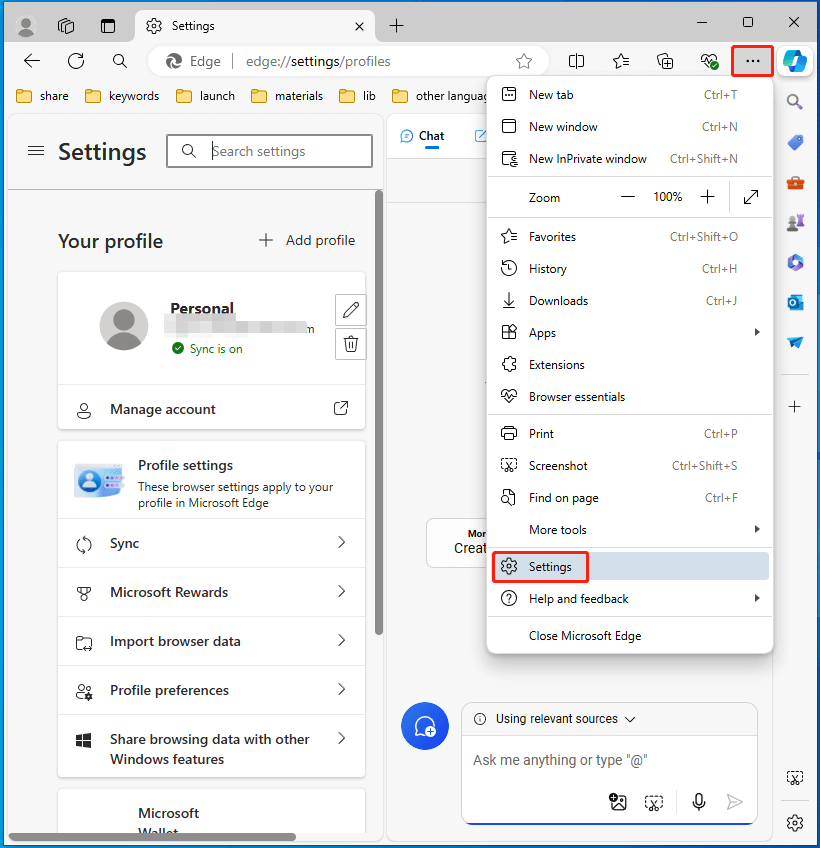The image size is (820, 848).
Task: Open History from menu
Action: tap(630, 268)
